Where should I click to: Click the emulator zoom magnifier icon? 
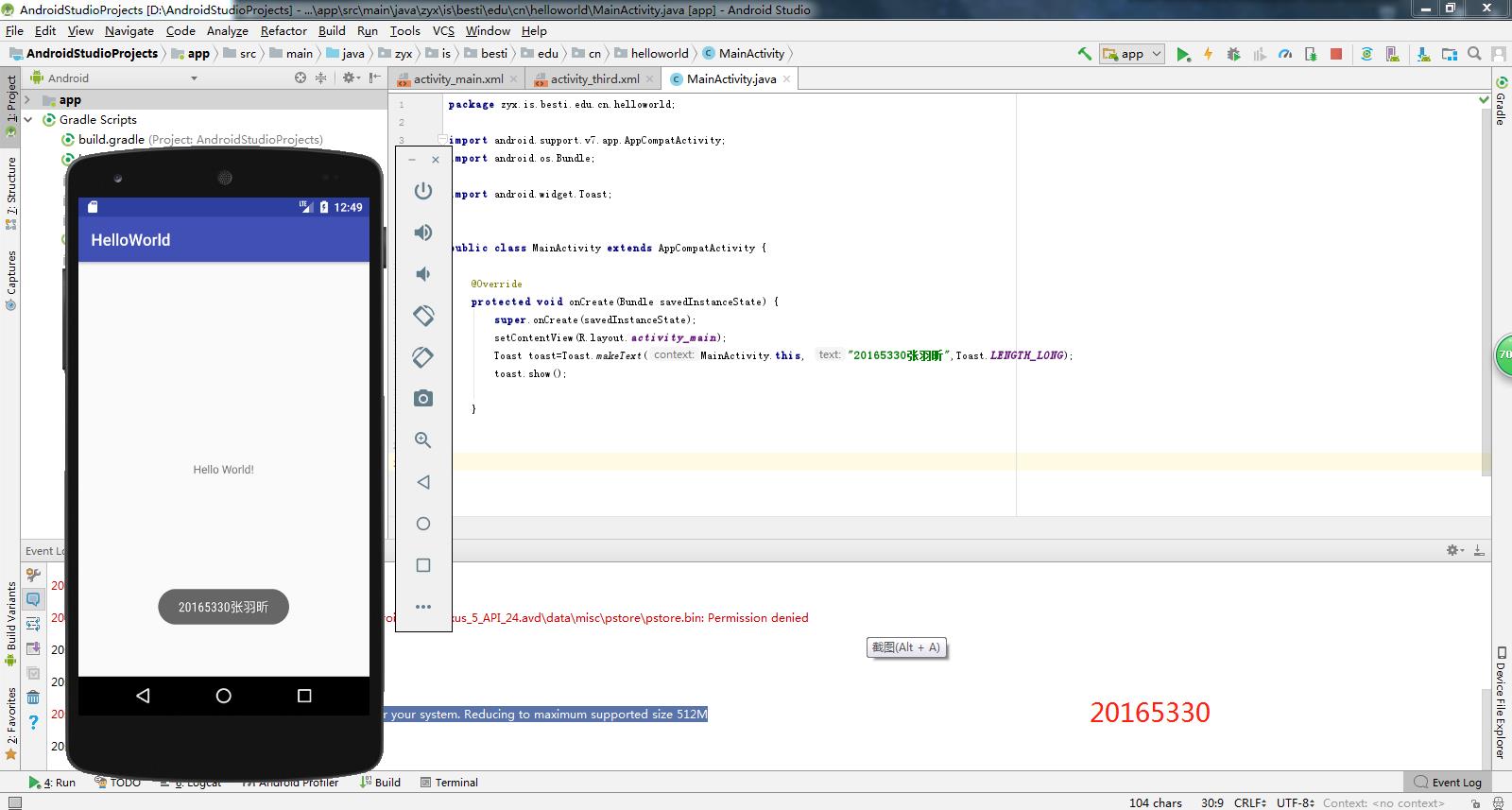[423, 440]
